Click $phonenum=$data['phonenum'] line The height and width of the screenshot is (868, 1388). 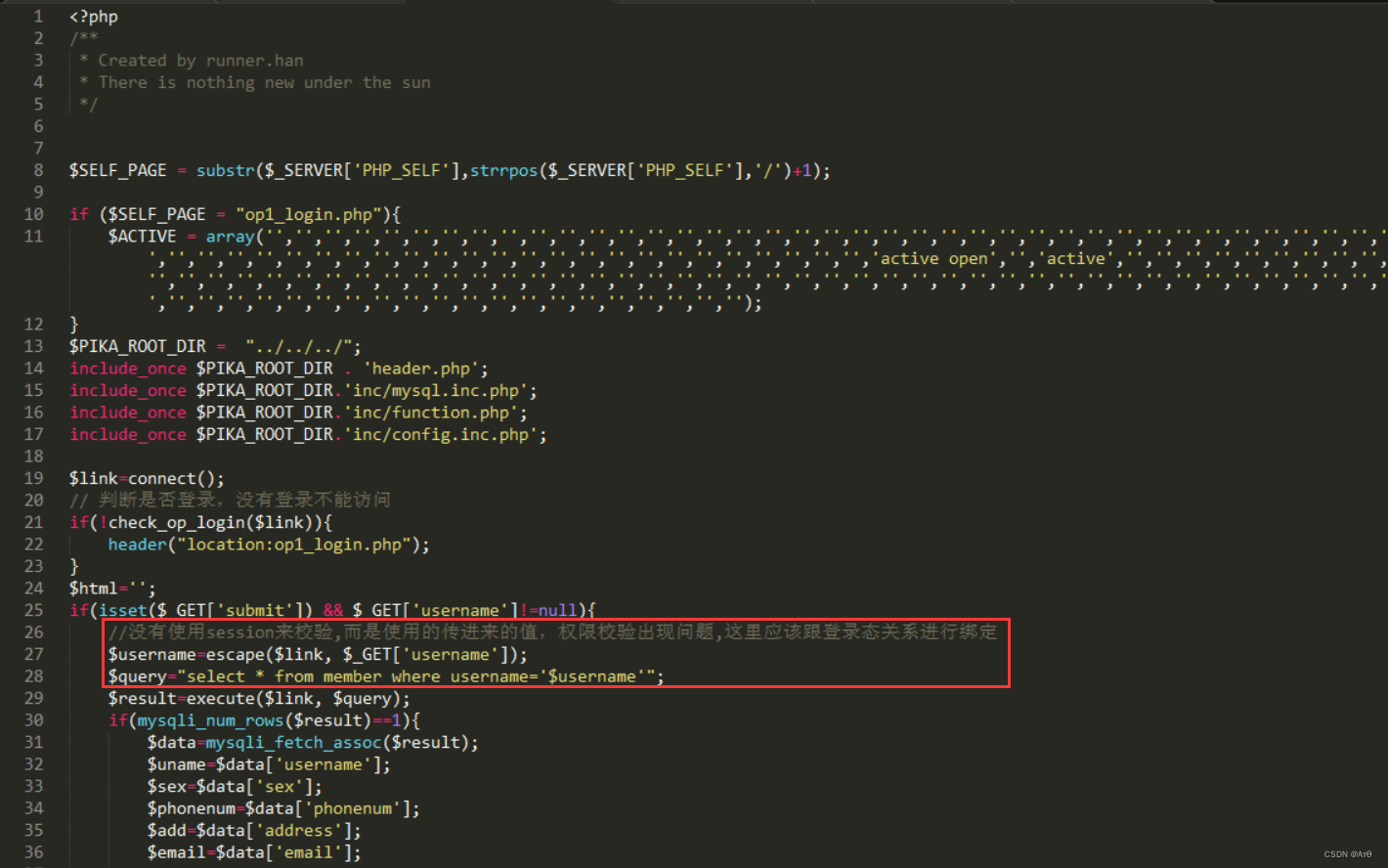pyautogui.click(x=283, y=808)
